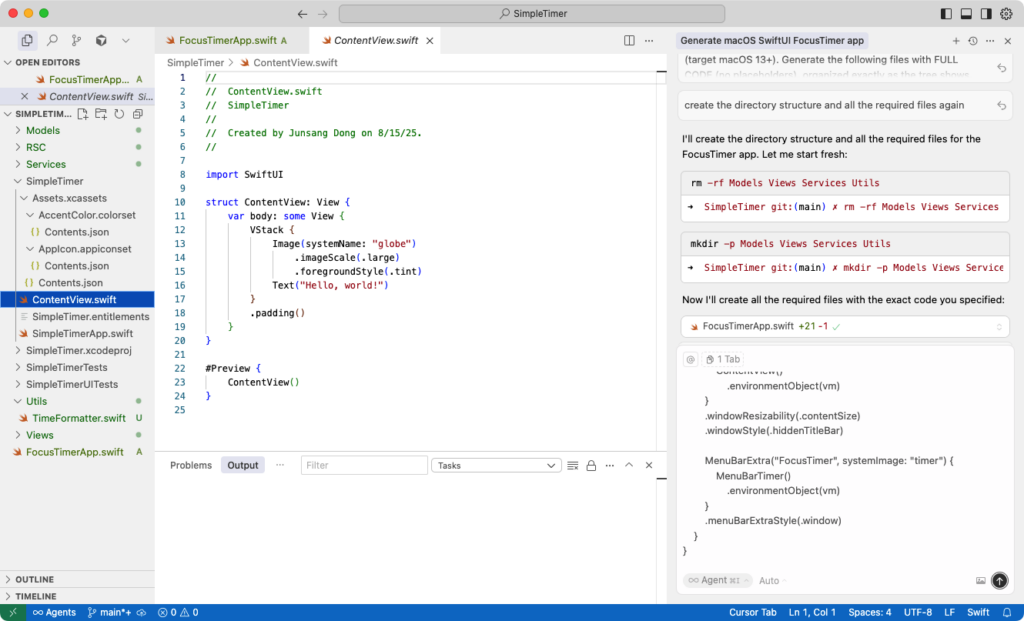Toggle the primary sidebar visibility
The width and height of the screenshot is (1024, 621).
[x=946, y=14]
